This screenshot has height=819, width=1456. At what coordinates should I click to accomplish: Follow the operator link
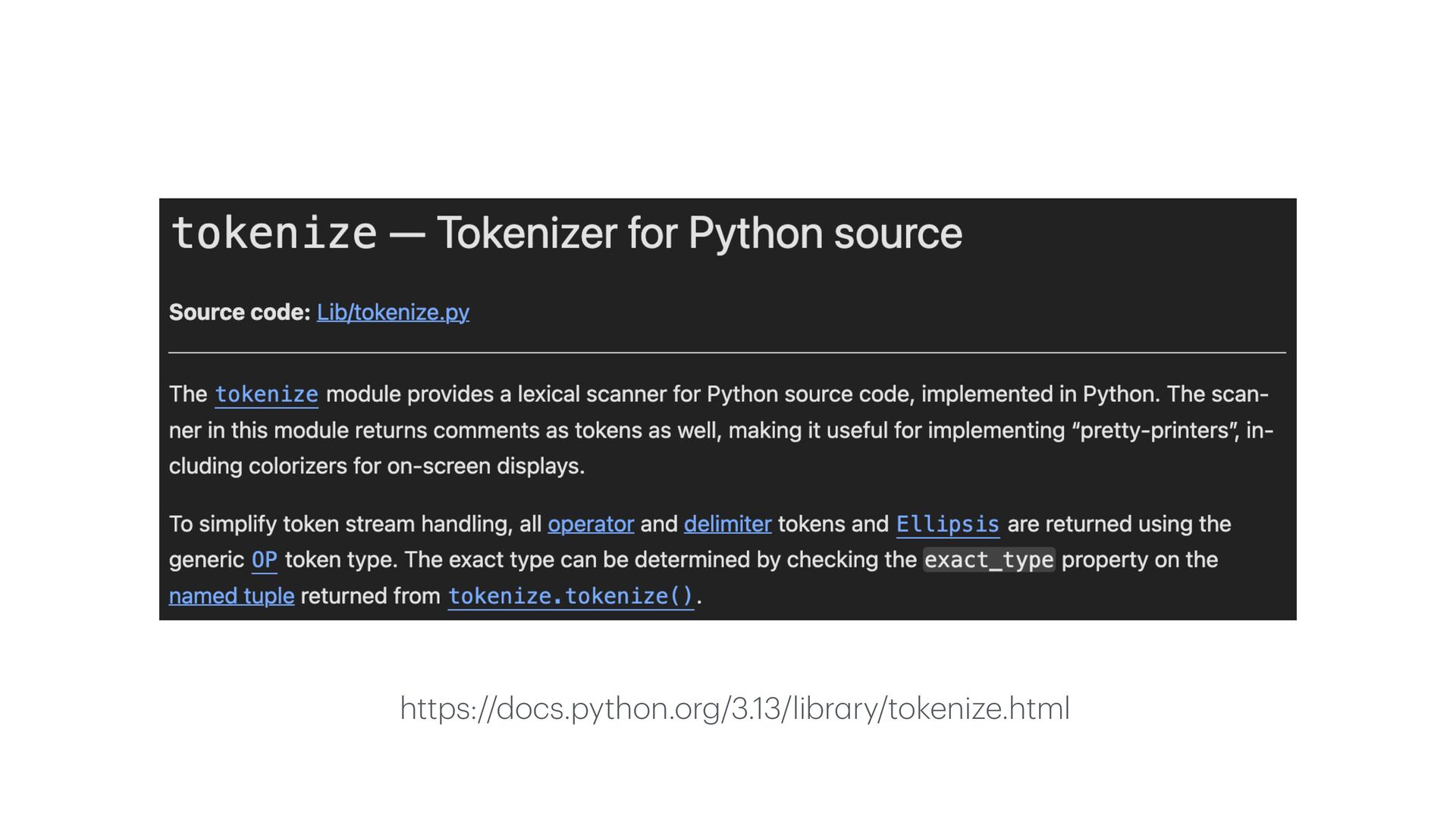point(590,524)
